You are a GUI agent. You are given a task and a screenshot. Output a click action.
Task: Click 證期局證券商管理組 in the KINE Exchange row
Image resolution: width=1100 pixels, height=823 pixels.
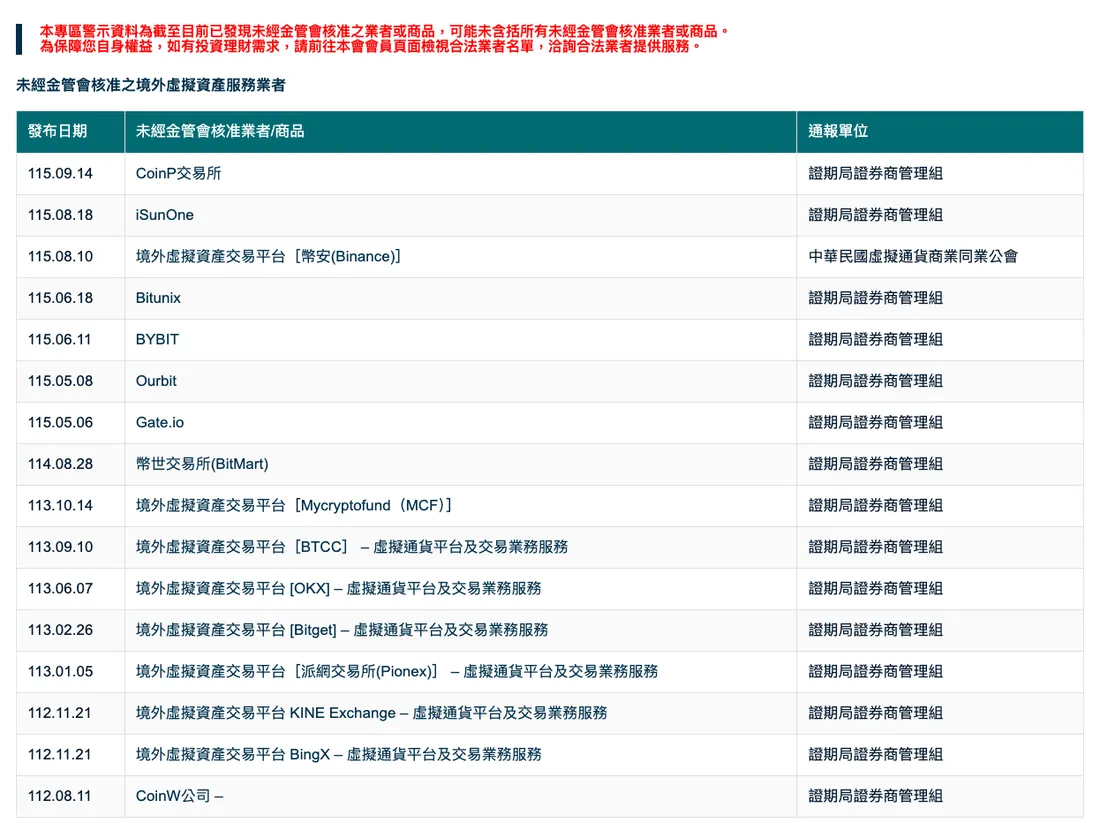point(875,712)
